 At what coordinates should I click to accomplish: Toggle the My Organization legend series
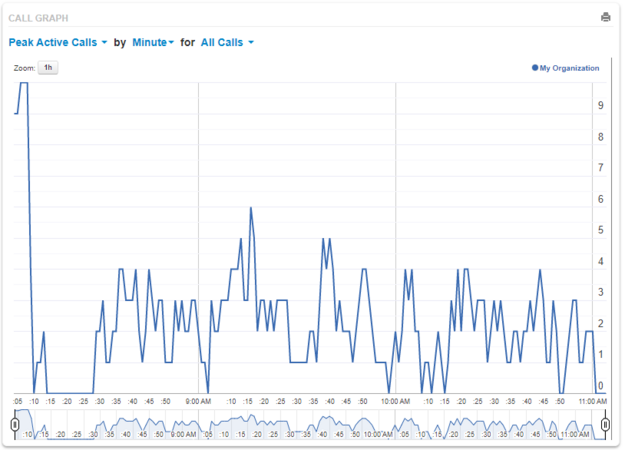[x=569, y=68]
